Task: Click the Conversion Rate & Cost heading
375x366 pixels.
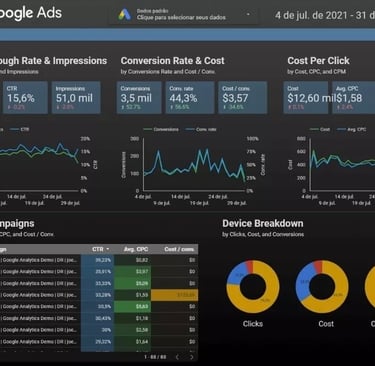Action: coord(173,61)
